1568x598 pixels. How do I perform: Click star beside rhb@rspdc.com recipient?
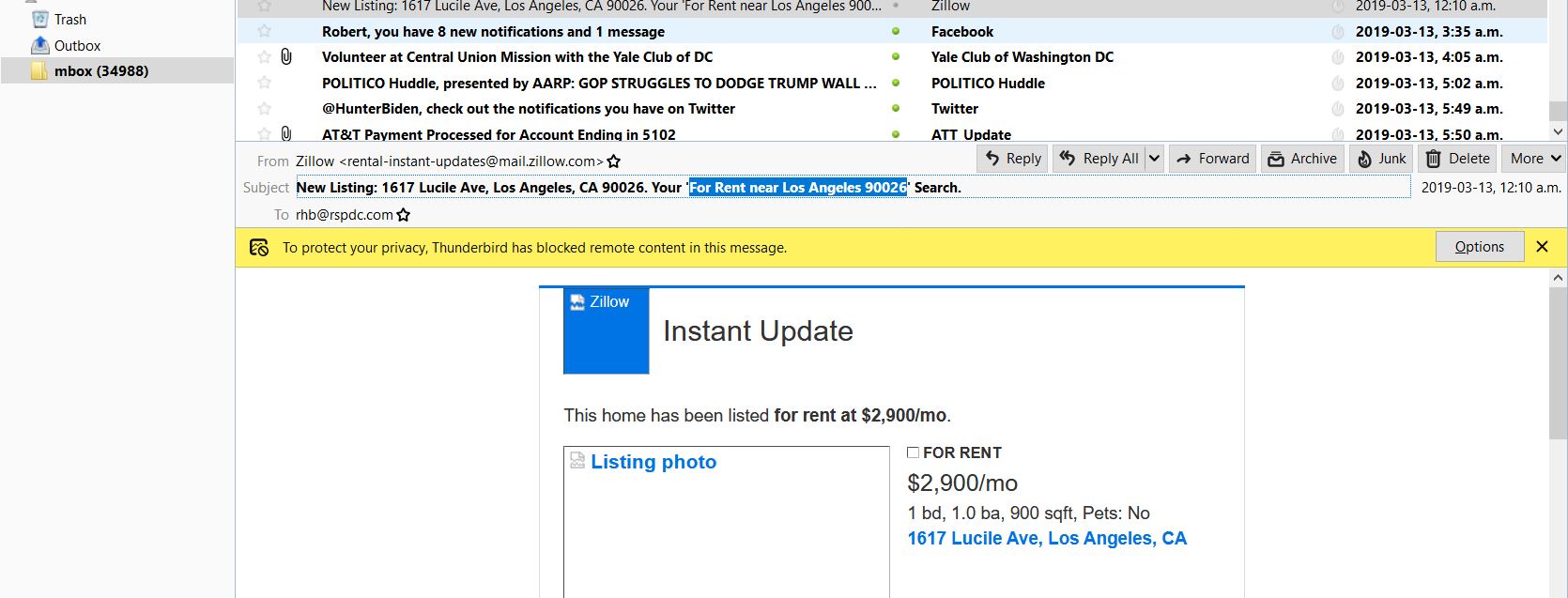[x=404, y=215]
